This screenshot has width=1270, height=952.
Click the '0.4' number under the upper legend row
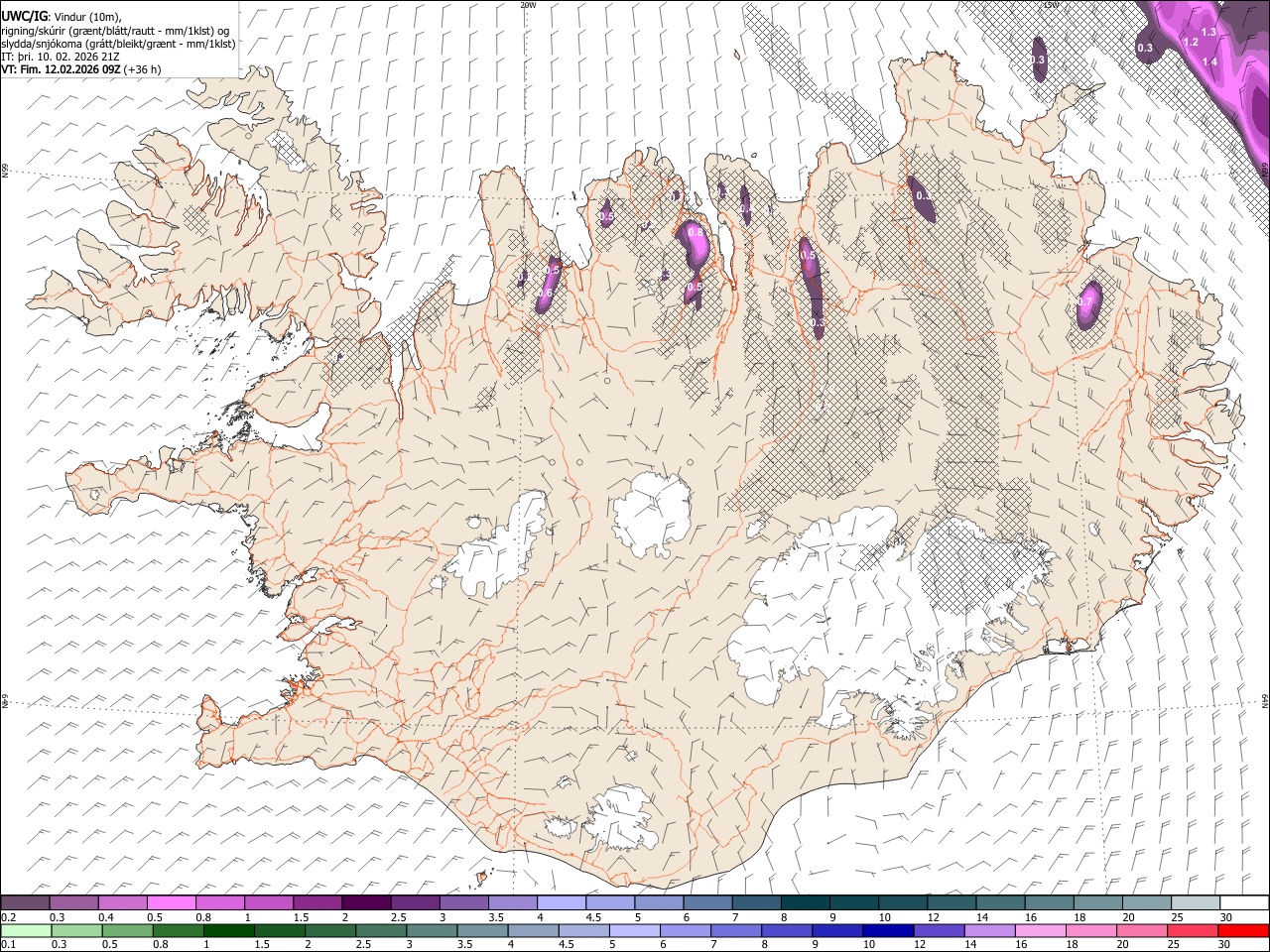(105, 917)
